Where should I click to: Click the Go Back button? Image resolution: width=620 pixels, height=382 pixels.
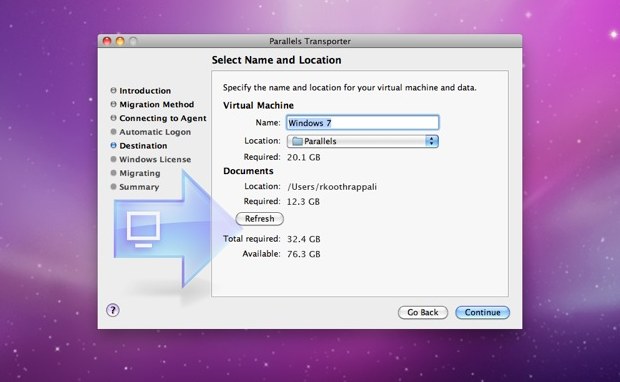click(423, 312)
